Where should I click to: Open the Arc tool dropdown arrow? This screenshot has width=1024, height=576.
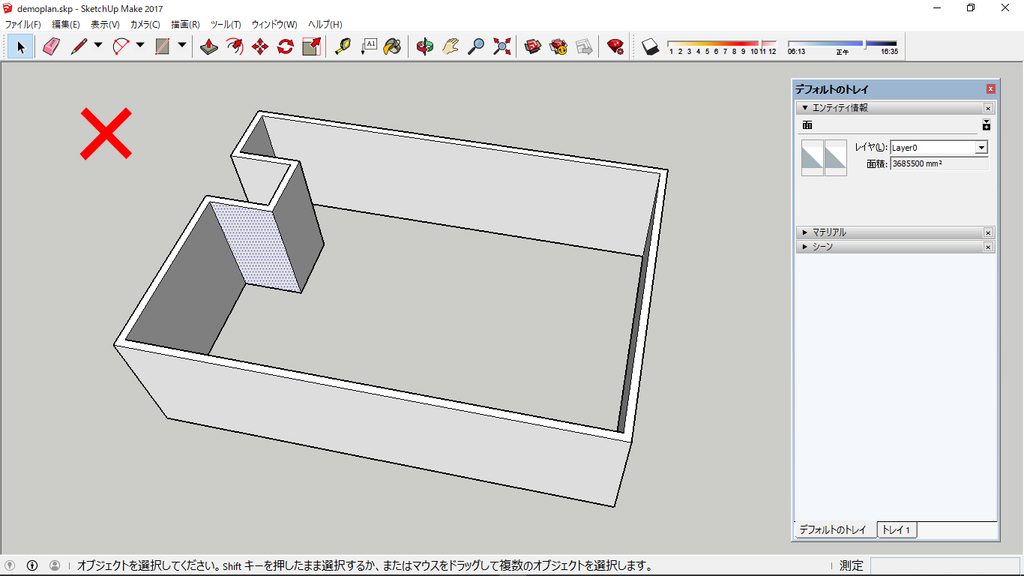tap(140, 46)
